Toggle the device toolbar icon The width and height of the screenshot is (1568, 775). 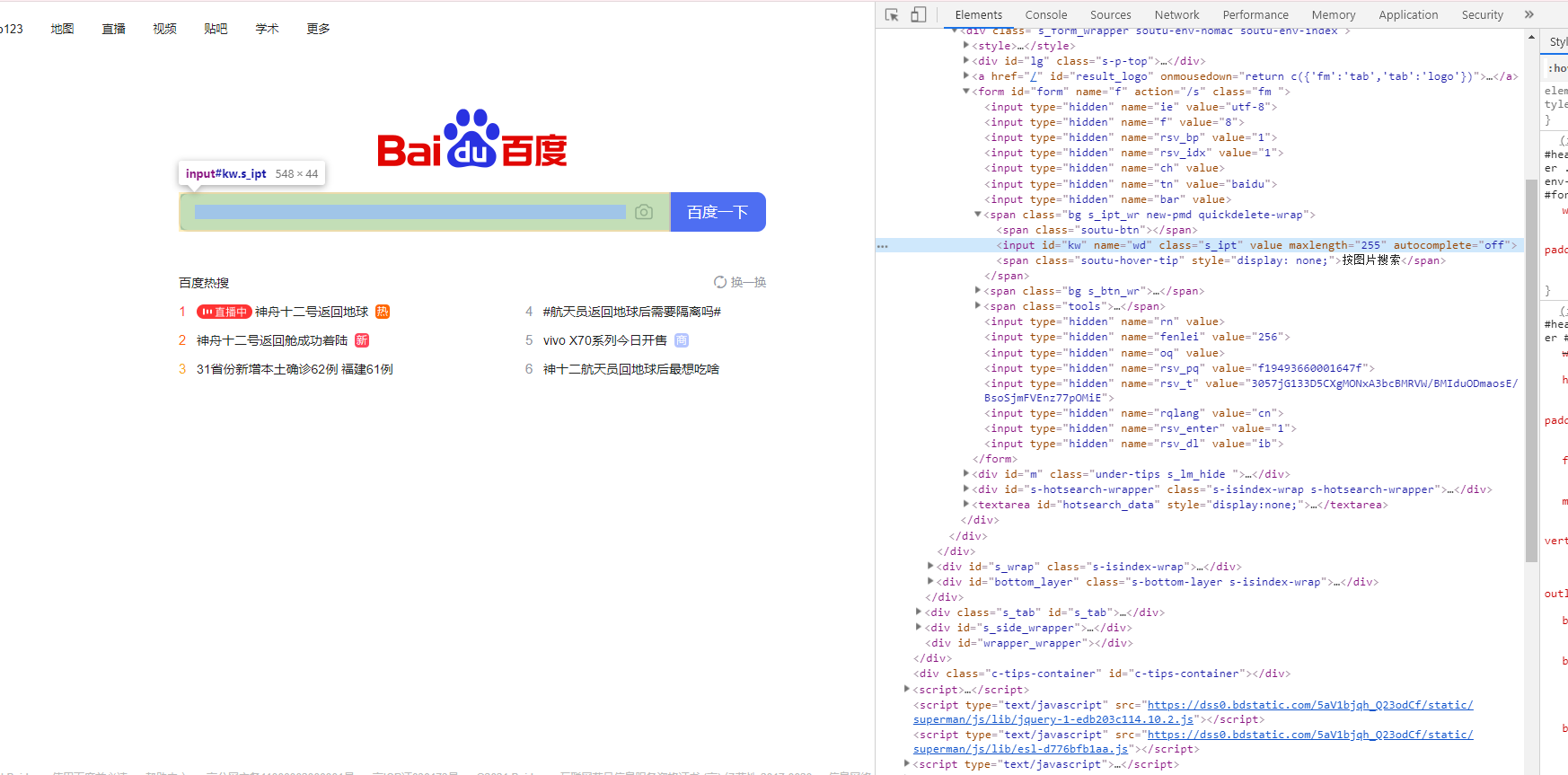click(918, 14)
